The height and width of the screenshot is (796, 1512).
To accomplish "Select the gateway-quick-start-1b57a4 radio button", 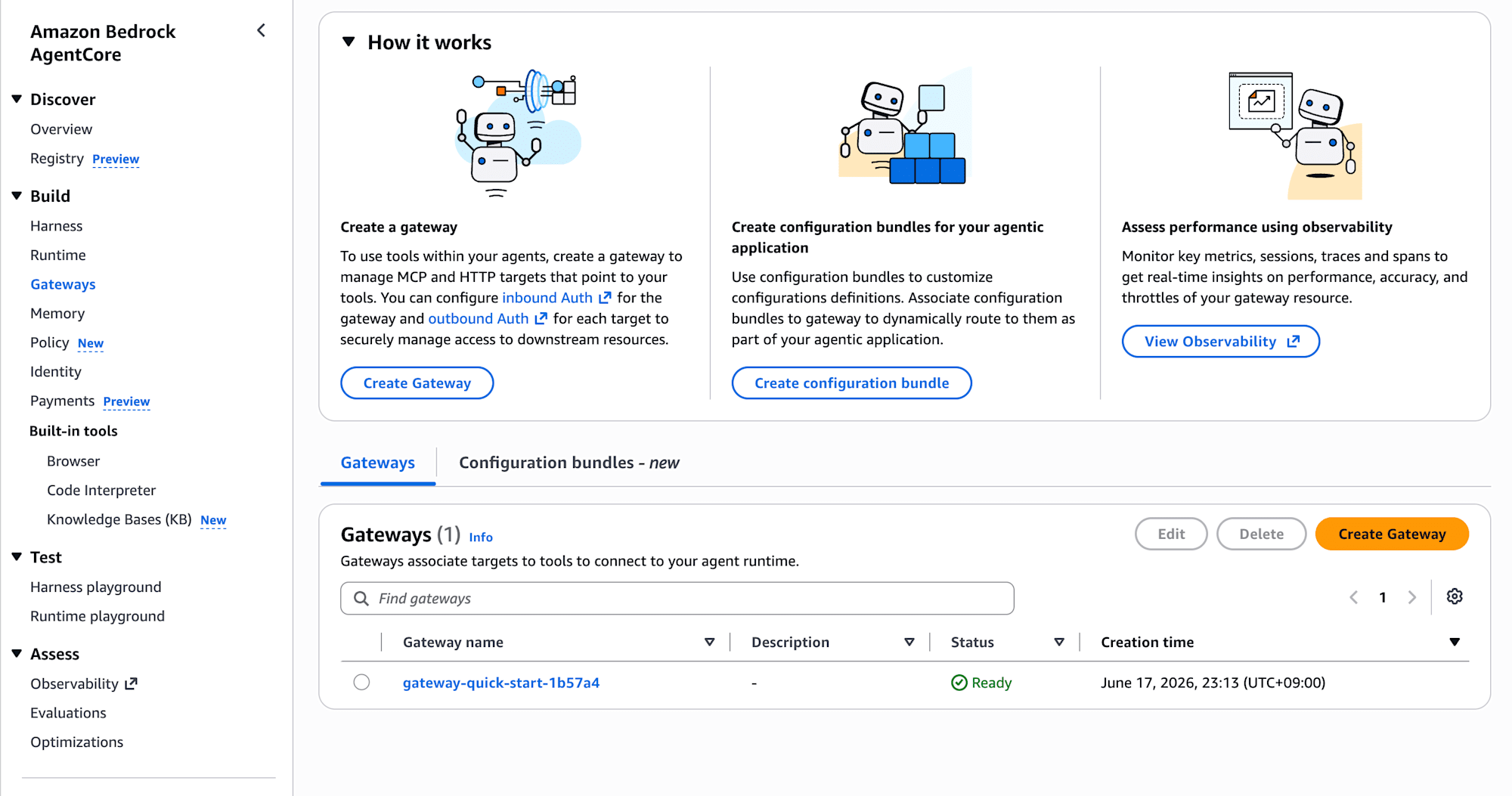I will [361, 683].
